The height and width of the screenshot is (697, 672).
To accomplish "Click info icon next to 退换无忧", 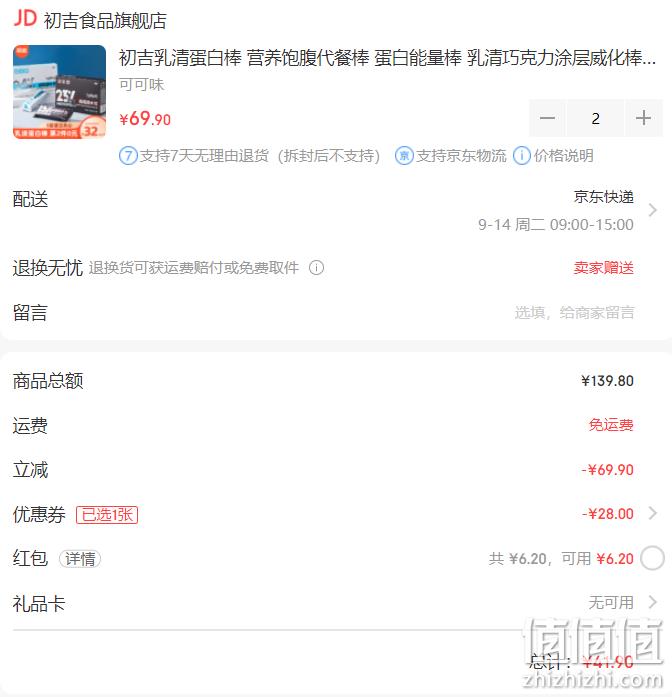I will (316, 268).
